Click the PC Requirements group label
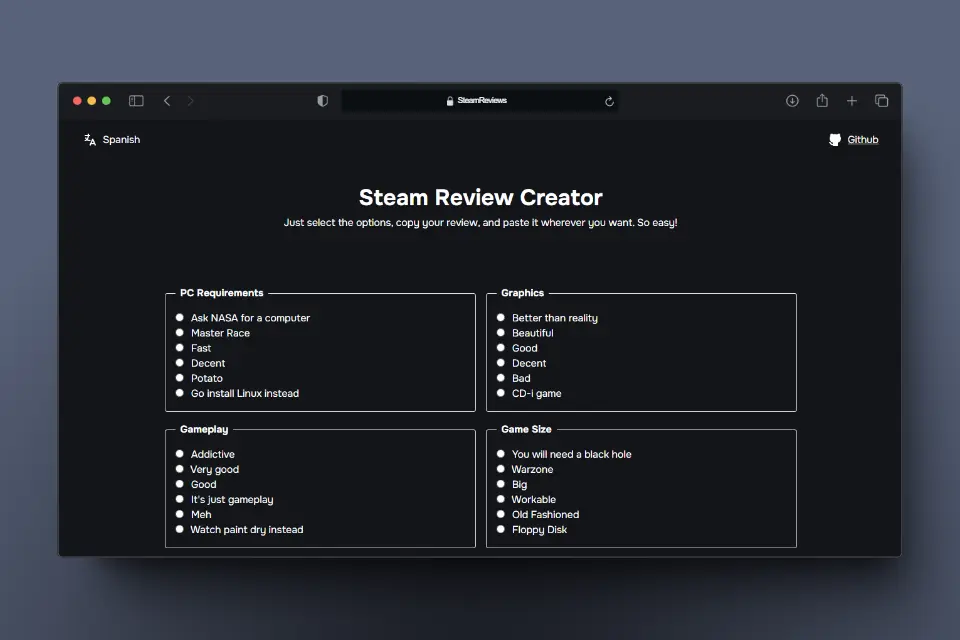 pyautogui.click(x=222, y=293)
